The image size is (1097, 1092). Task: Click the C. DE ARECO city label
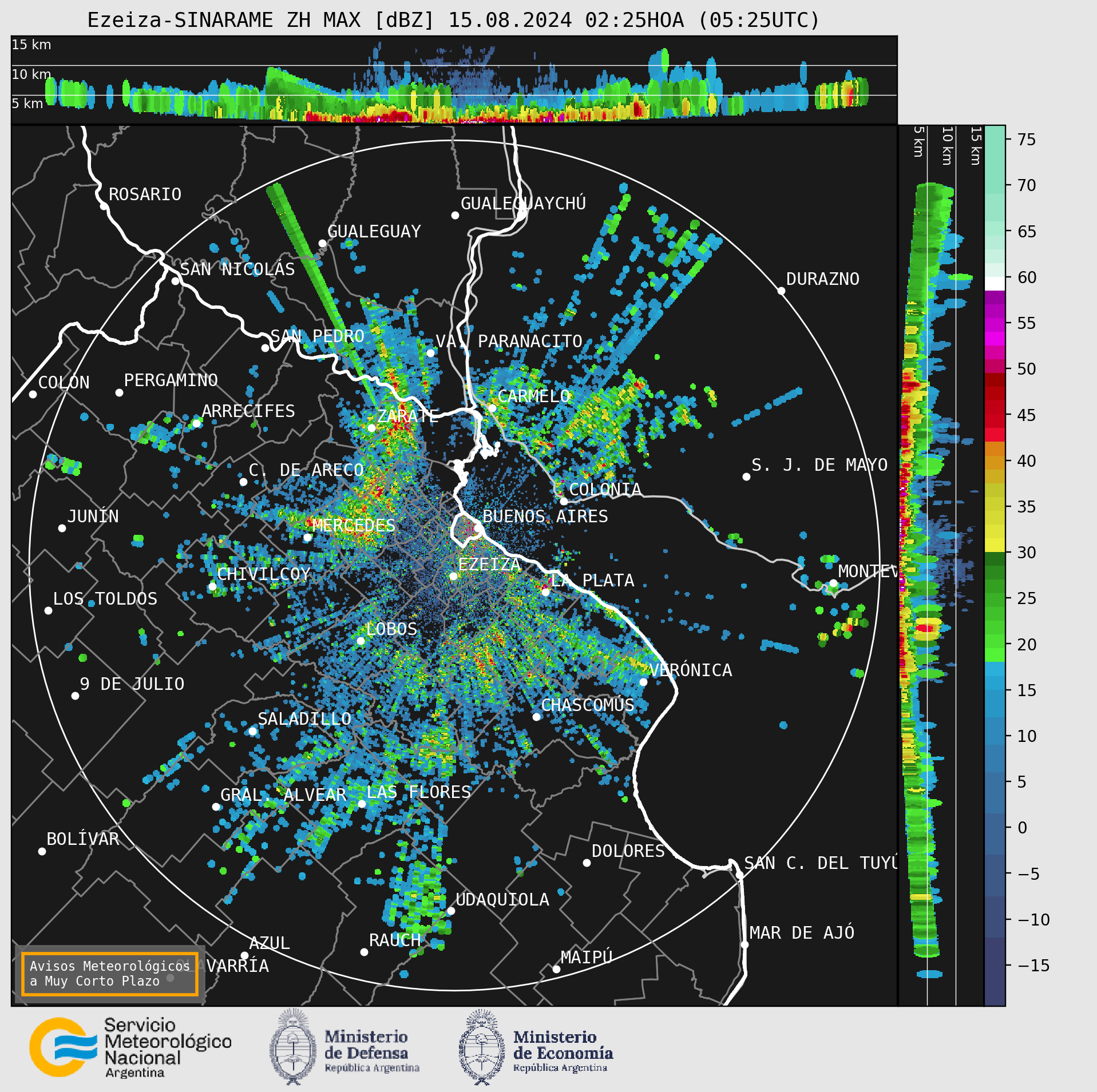coord(306,470)
